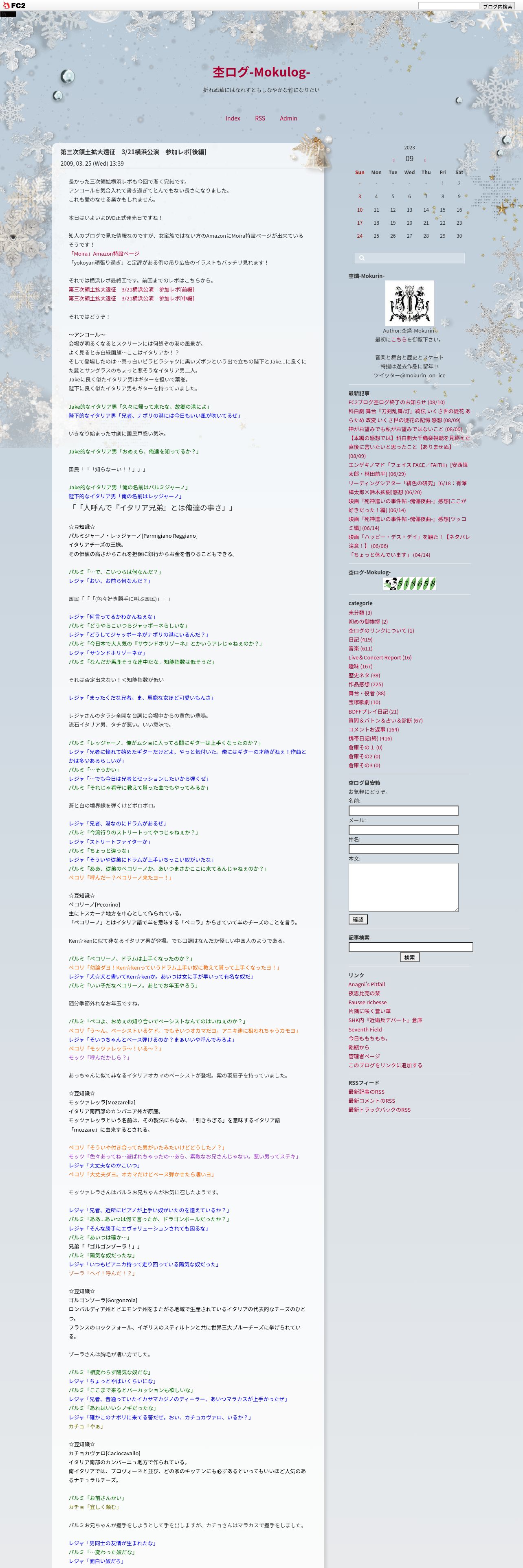Open the 質問＆バトン＆占い＆診断 (67) category
Screen dimensions: 523x1568
pos(385,720)
